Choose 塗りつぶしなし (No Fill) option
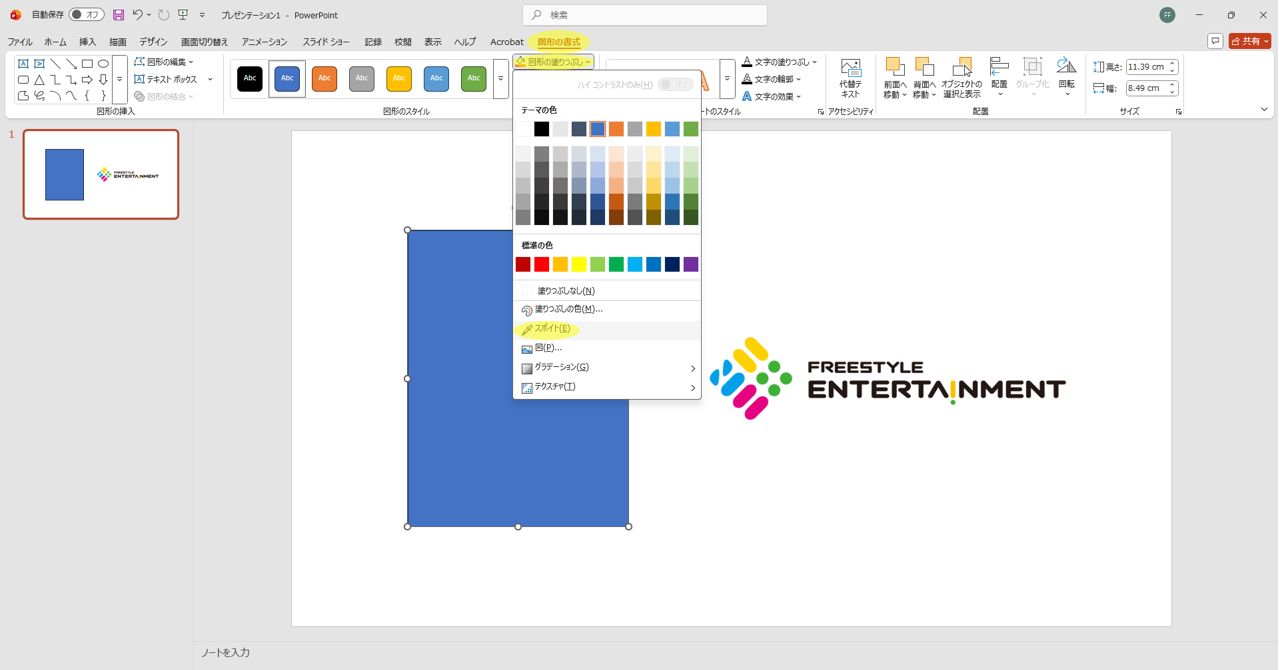 tap(565, 291)
